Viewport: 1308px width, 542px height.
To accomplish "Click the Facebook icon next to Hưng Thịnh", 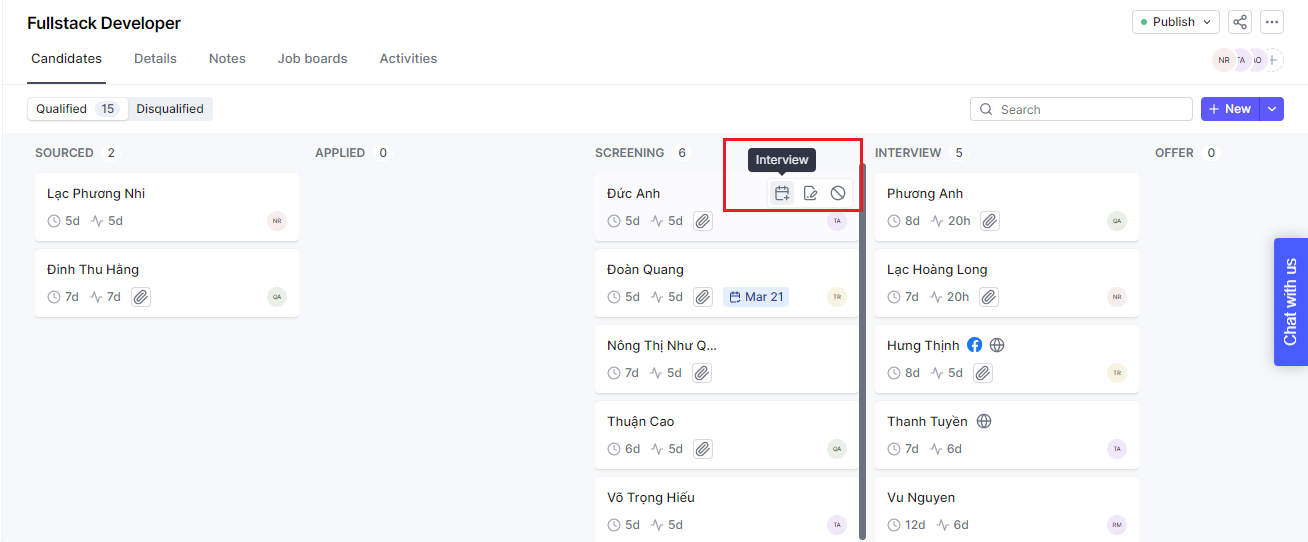I will tap(975, 345).
